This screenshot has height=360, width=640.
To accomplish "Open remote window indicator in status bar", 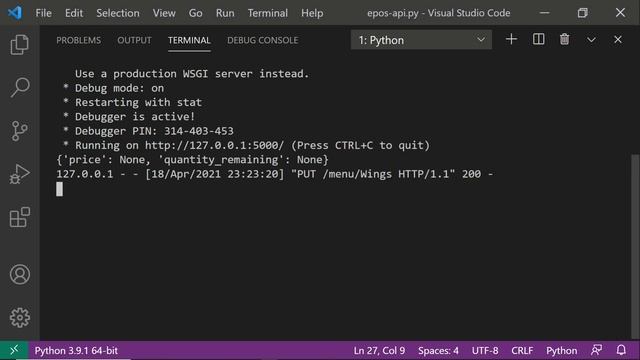I will pyautogui.click(x=14, y=350).
